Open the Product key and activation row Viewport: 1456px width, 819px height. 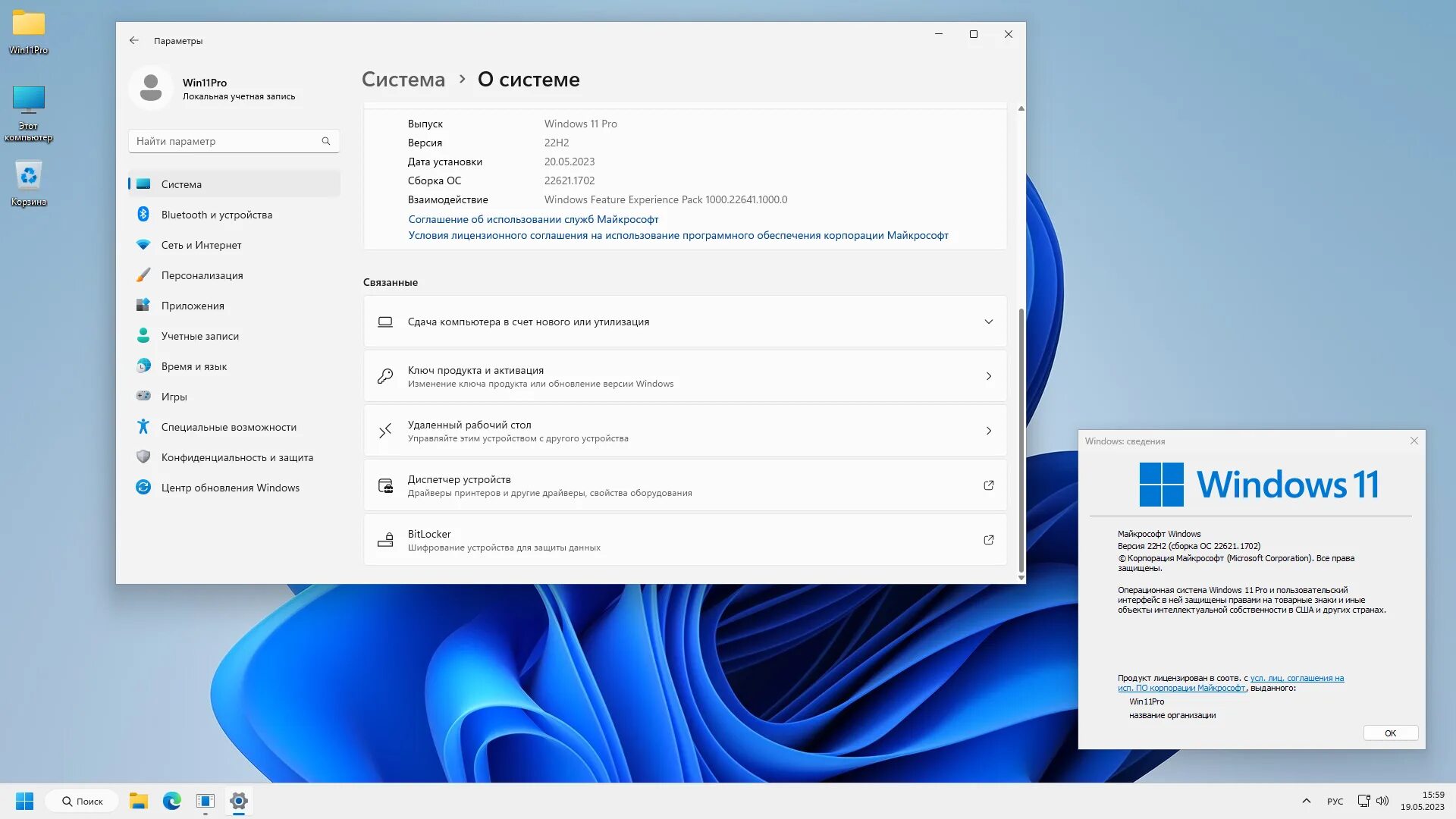point(685,376)
